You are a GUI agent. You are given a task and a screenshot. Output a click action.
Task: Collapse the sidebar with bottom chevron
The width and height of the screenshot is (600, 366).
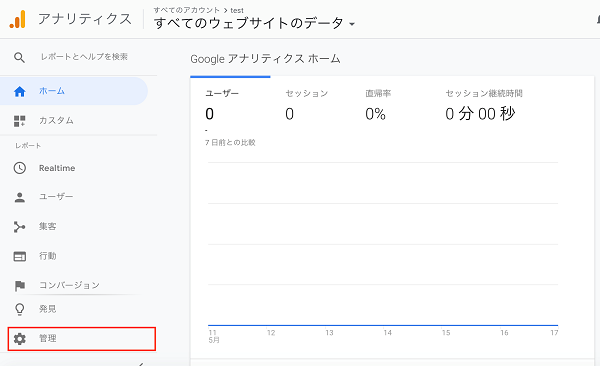point(141,364)
